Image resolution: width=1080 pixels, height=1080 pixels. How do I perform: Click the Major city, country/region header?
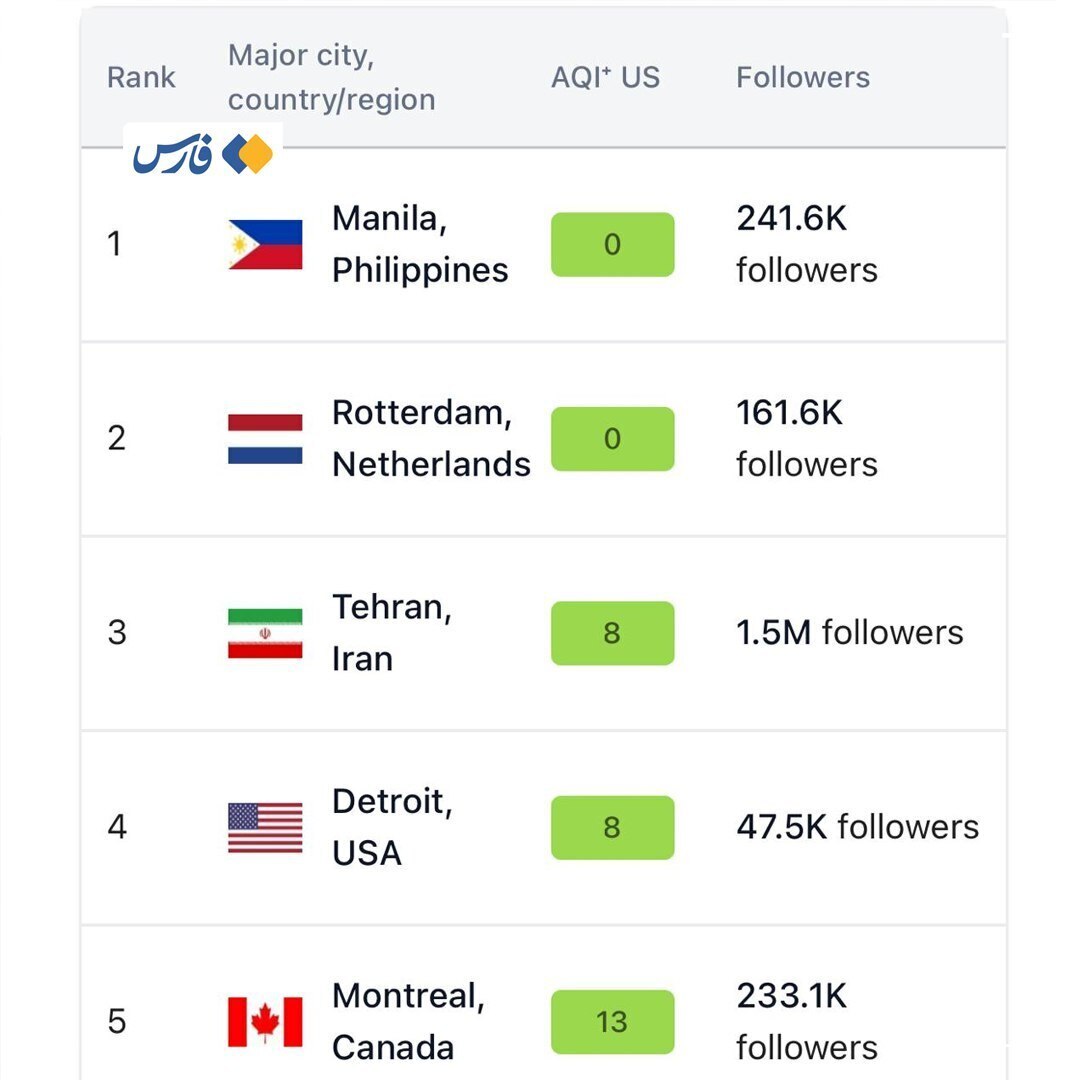click(331, 77)
